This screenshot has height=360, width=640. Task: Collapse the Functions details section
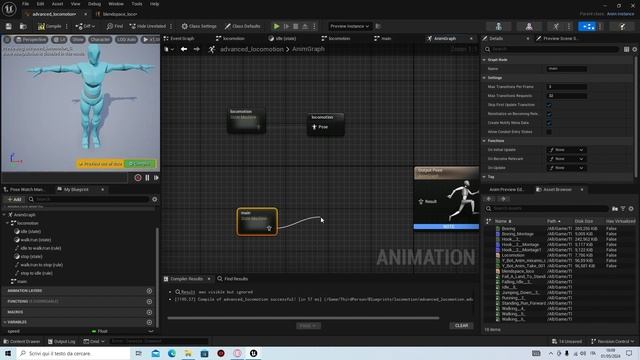coord(484,141)
